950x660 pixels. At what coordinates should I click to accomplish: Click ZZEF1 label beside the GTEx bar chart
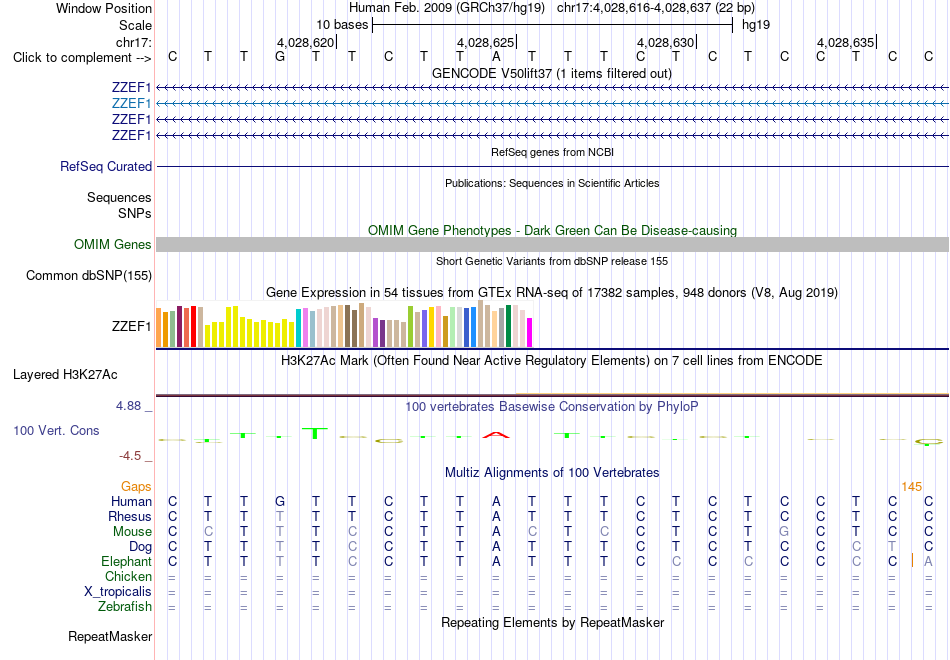tap(131, 326)
